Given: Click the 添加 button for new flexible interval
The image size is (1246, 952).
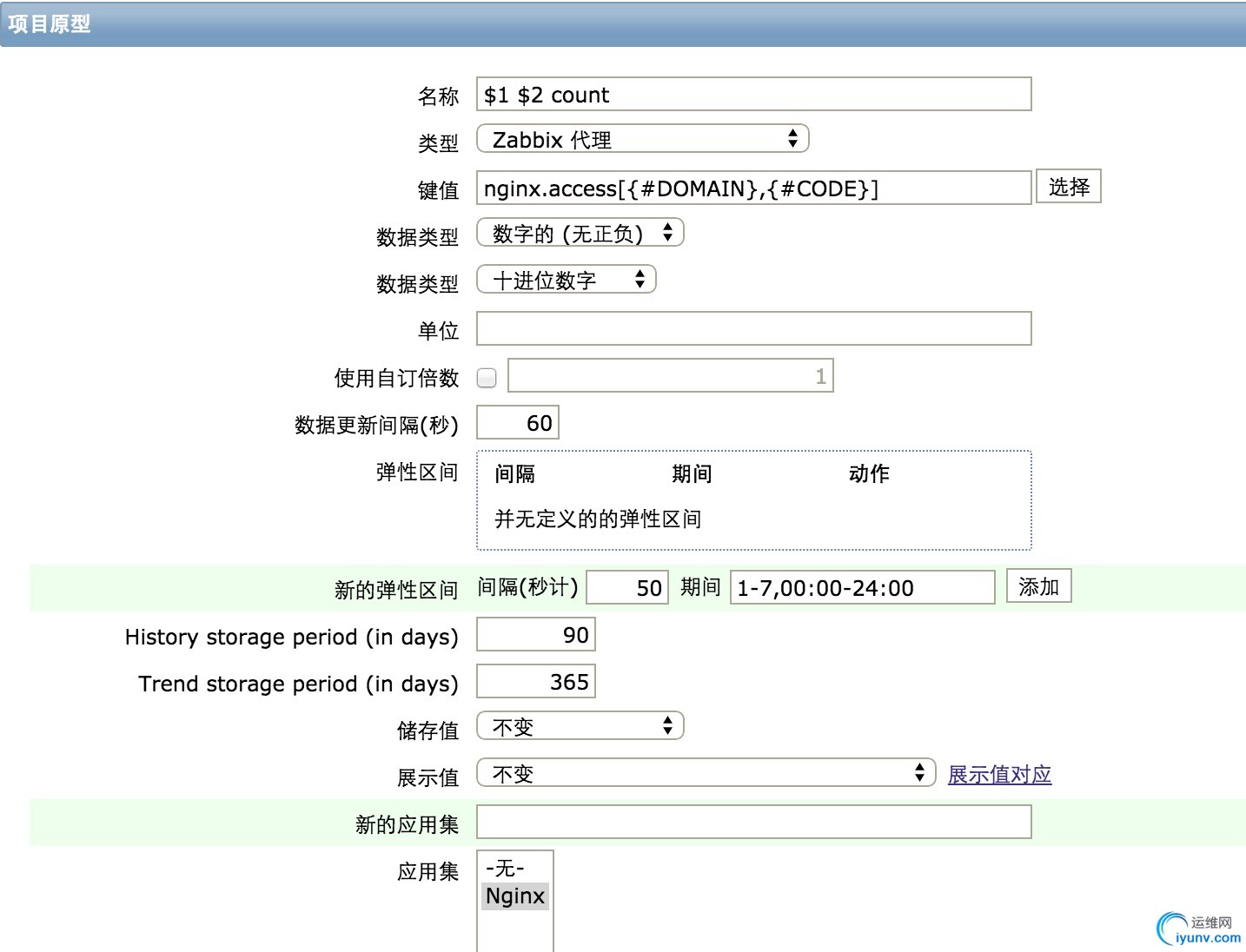Looking at the screenshot, I should pyautogui.click(x=1039, y=586).
